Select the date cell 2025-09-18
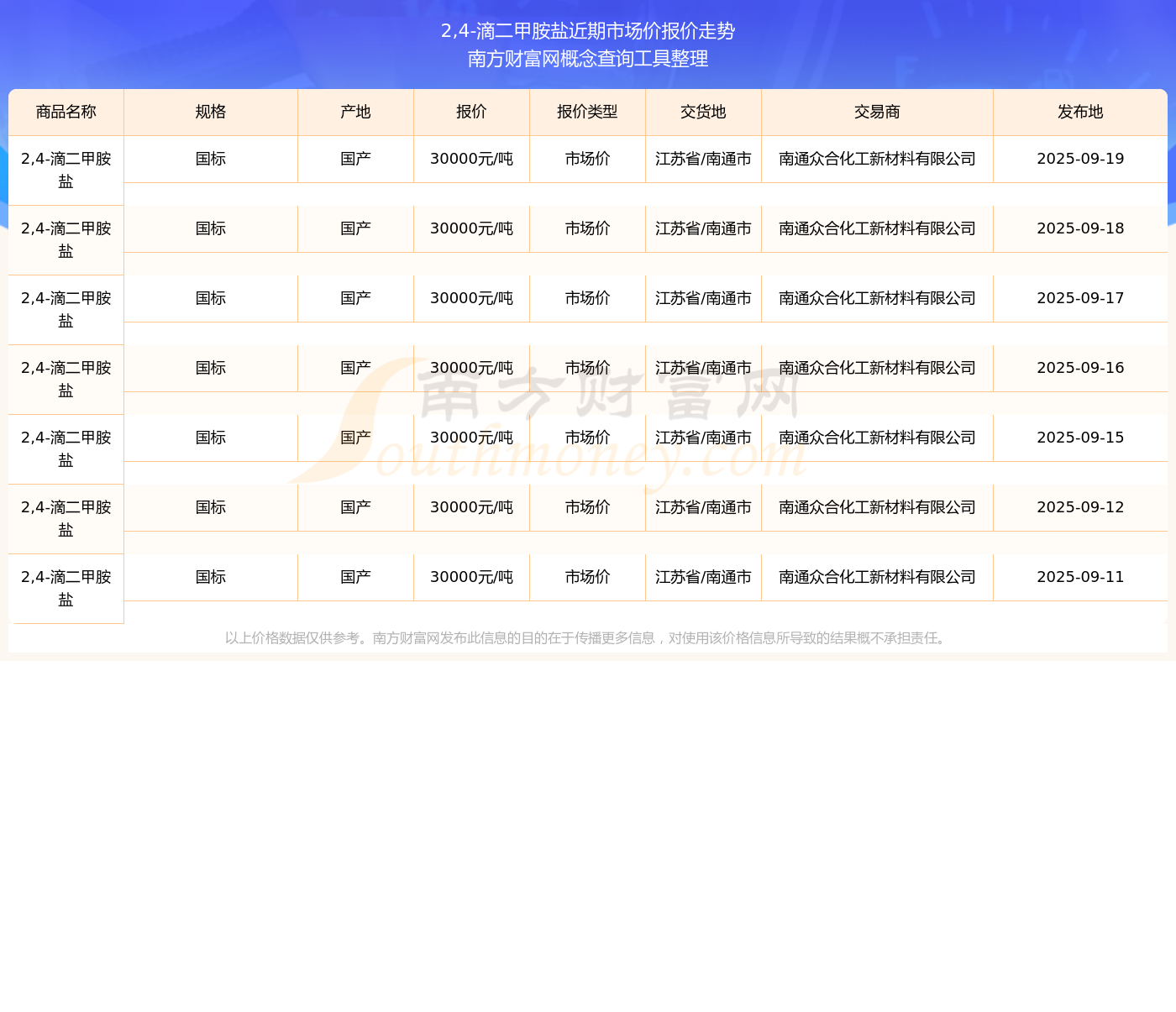1176x1012 pixels. tap(1080, 228)
